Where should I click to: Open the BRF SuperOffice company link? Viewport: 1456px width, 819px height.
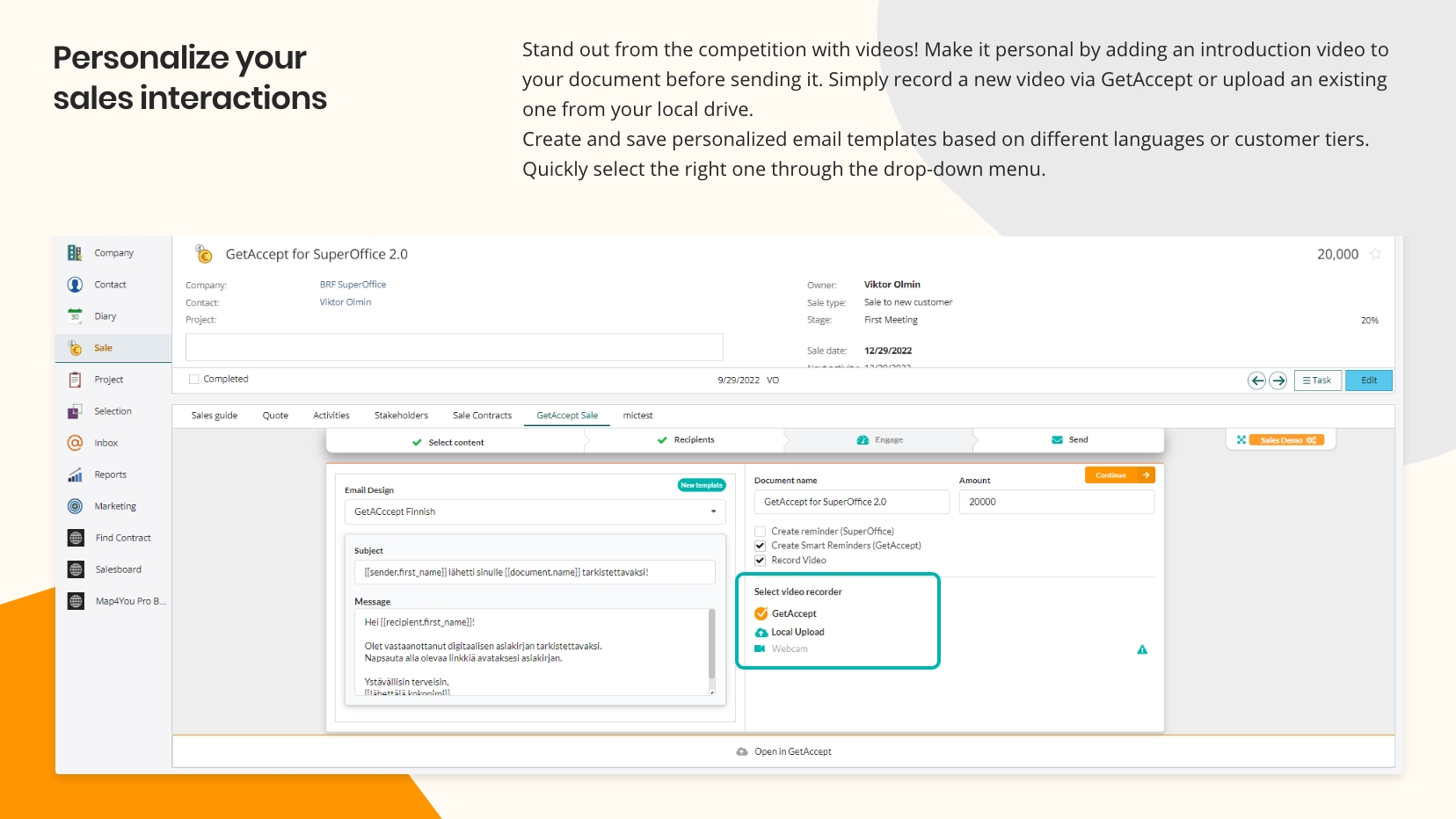[x=353, y=285]
